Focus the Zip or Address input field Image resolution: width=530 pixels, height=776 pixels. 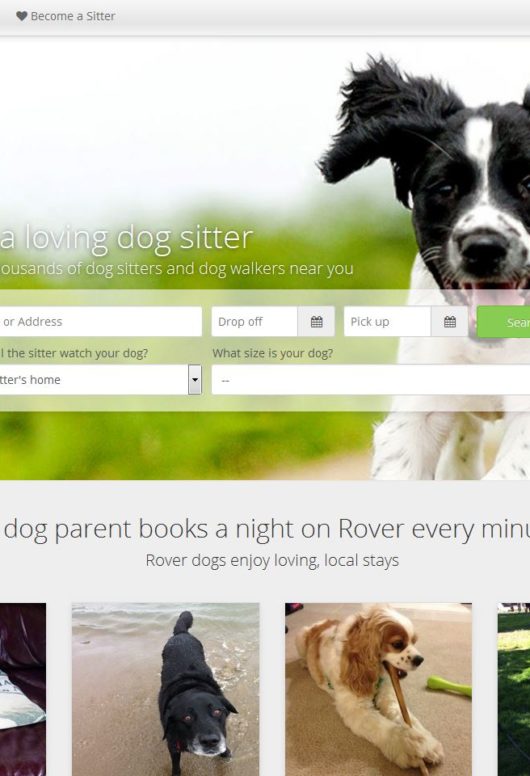100,322
